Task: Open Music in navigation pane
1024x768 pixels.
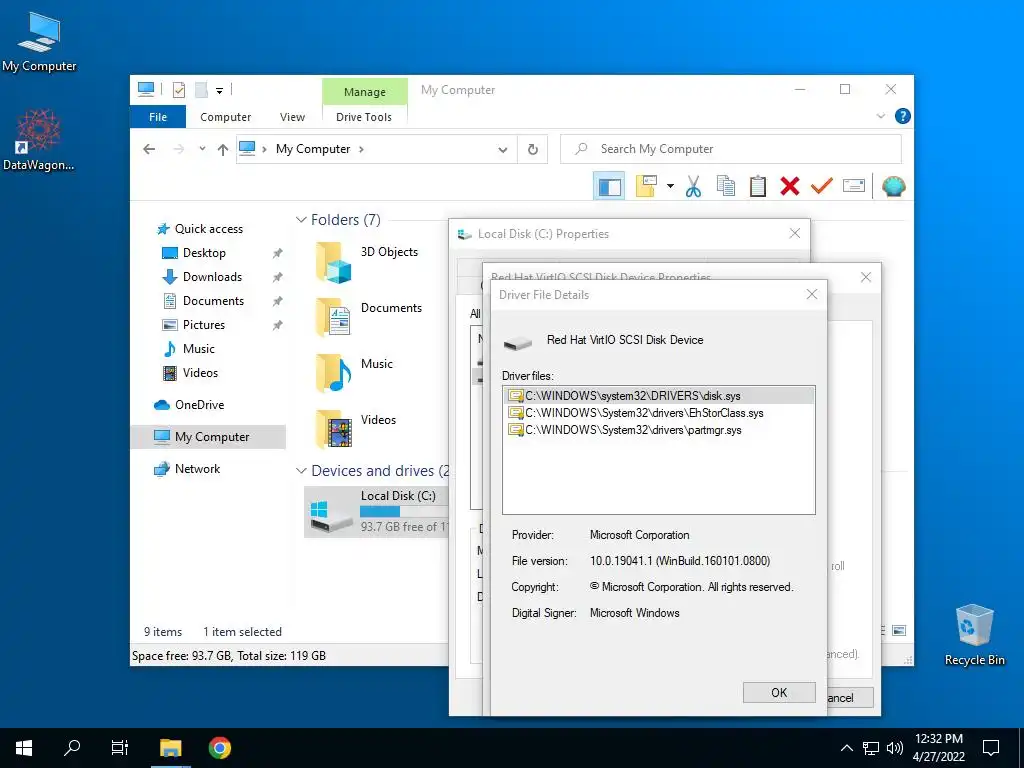Action: [x=199, y=349]
